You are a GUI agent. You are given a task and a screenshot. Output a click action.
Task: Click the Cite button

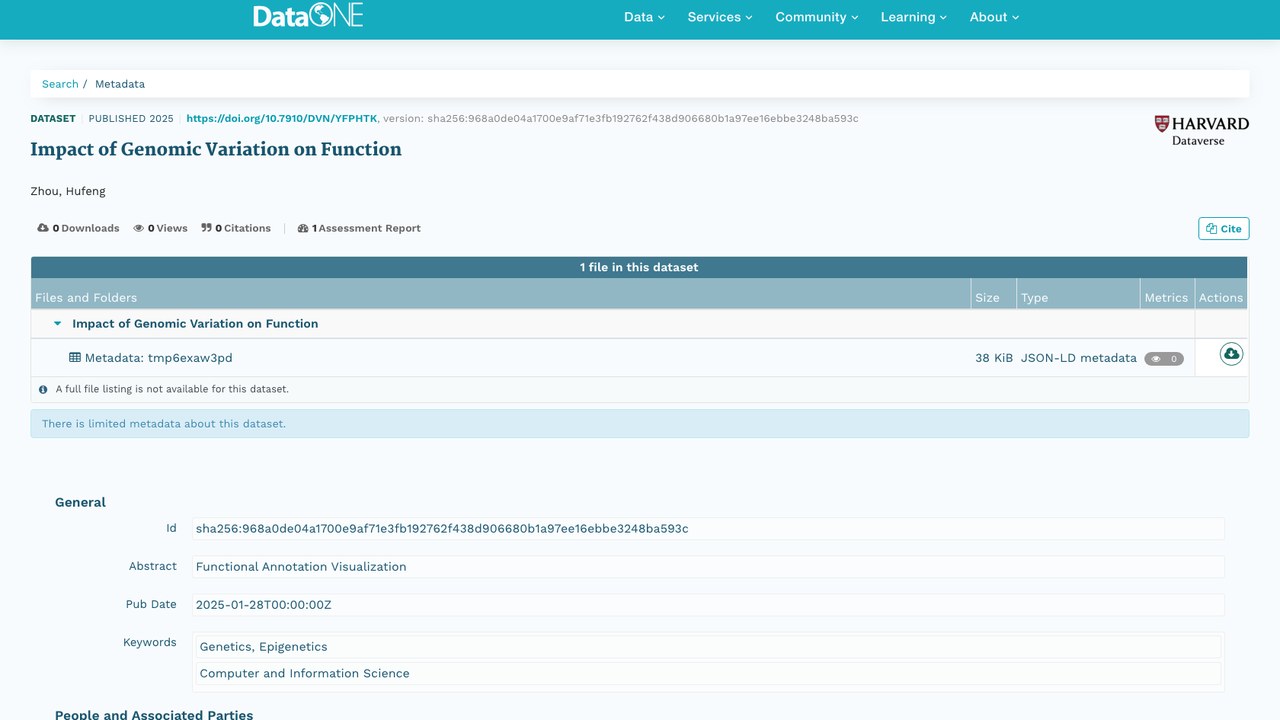click(x=1224, y=229)
